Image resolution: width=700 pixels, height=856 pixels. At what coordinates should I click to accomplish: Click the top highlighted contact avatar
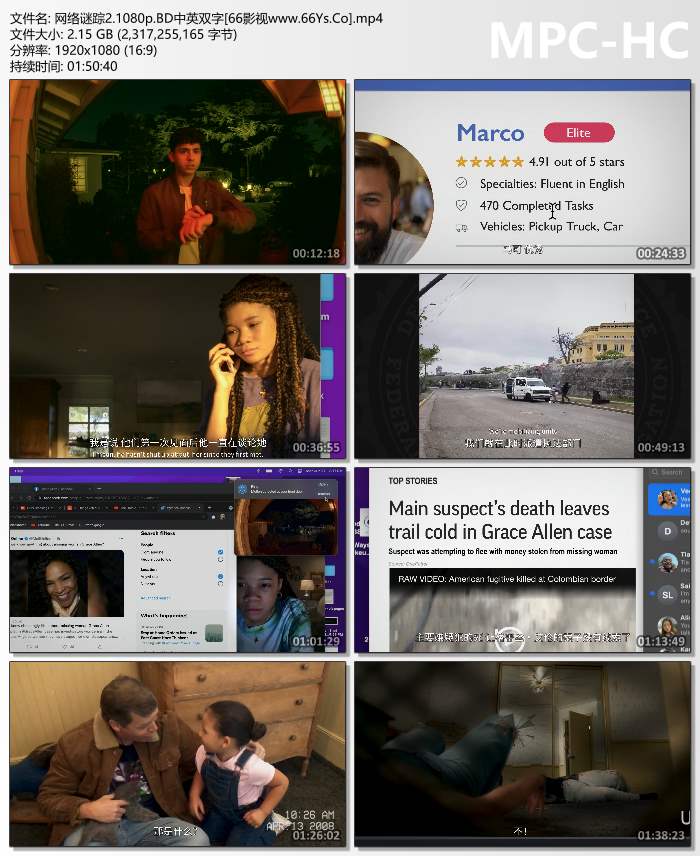667,497
